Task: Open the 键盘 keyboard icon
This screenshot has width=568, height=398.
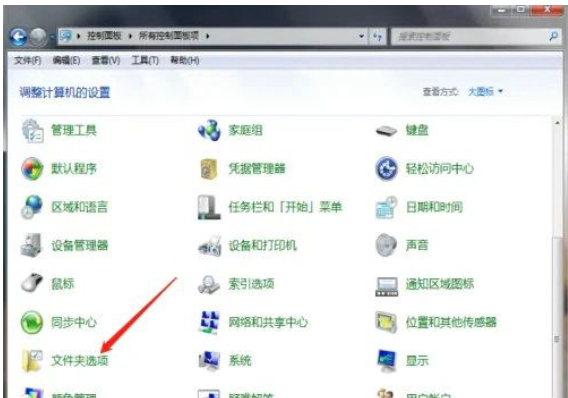Action: click(x=386, y=131)
